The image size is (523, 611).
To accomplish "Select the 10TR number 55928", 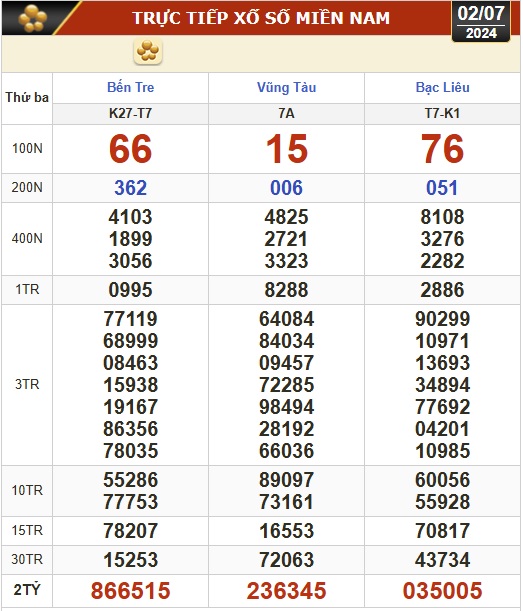I will pyautogui.click(x=442, y=502).
